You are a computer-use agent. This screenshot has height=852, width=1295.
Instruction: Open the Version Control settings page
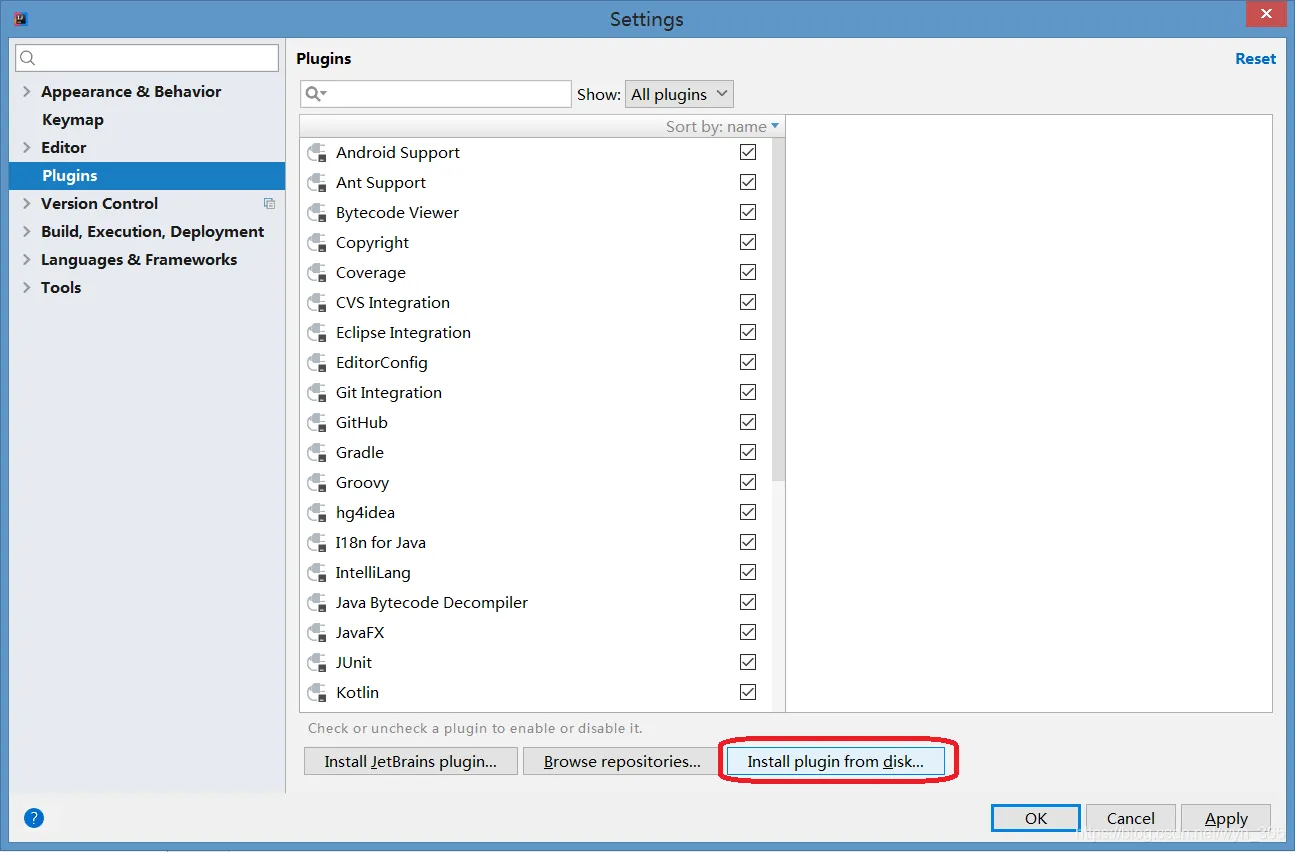99,203
